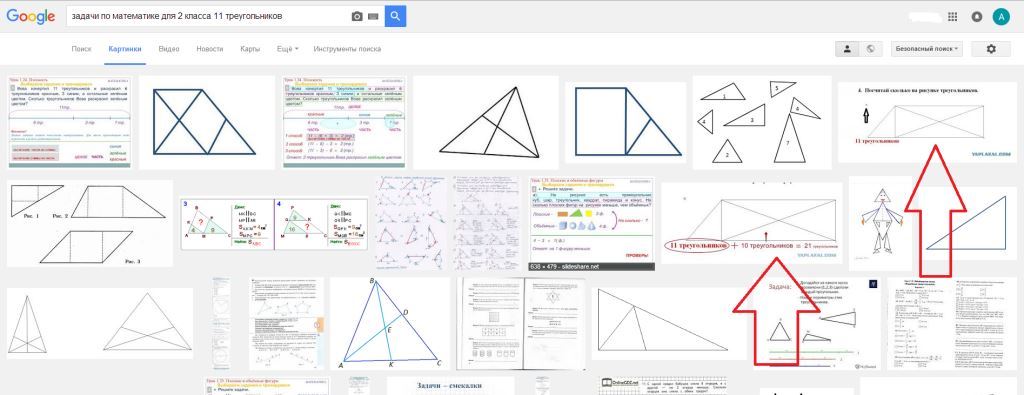Open the blue triangle ABC with point E
This screenshot has height=395, width=1024.
click(391, 324)
